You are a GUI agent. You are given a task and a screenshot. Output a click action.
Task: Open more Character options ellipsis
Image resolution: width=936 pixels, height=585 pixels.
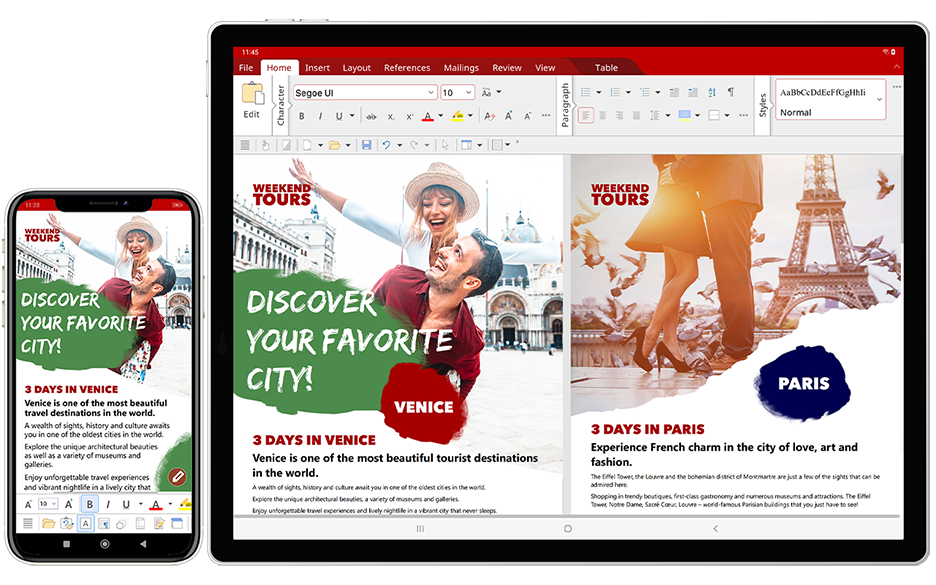(x=546, y=115)
